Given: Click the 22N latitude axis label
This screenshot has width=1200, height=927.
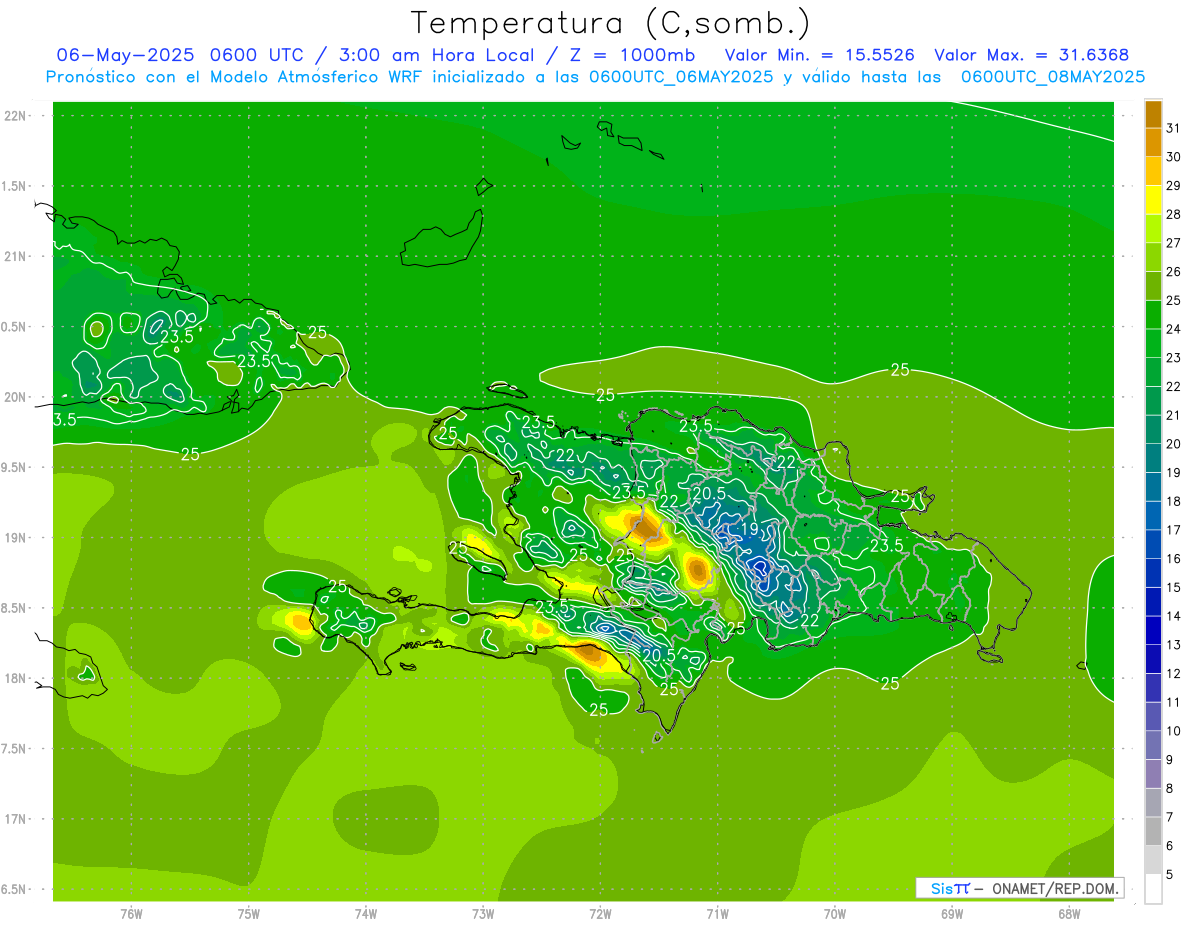Looking at the screenshot, I should tap(15, 116).
